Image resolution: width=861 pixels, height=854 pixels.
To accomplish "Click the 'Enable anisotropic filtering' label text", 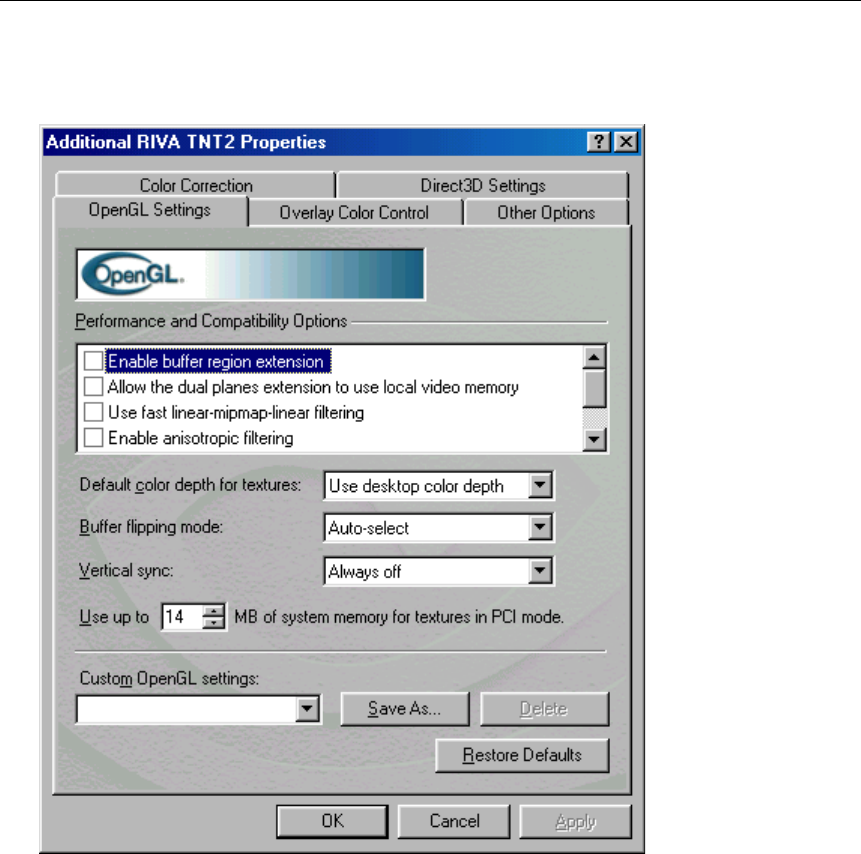I will coord(200,438).
